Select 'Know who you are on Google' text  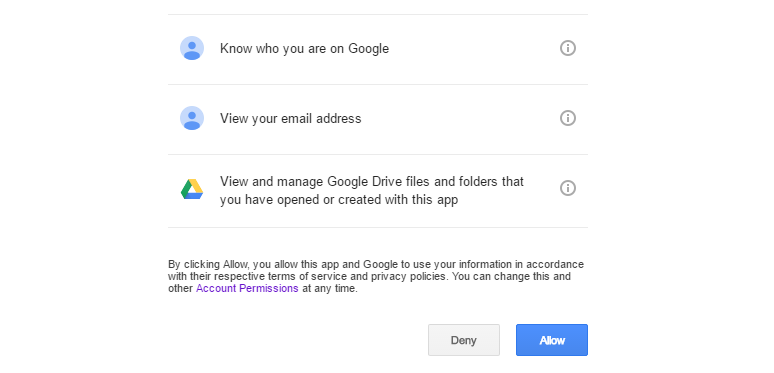pyautogui.click(x=305, y=49)
